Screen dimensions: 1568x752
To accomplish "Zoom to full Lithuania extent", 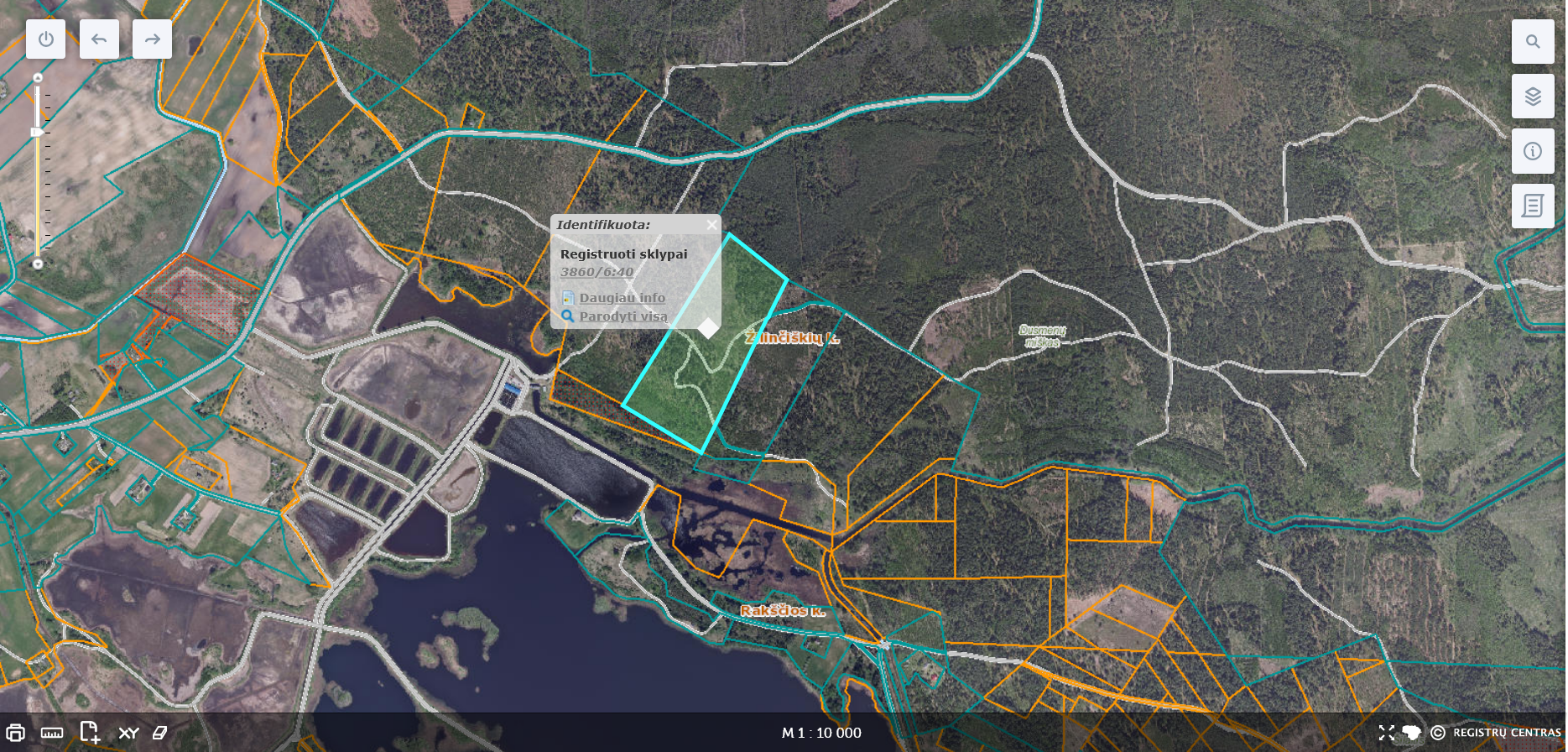I will click(x=1411, y=733).
